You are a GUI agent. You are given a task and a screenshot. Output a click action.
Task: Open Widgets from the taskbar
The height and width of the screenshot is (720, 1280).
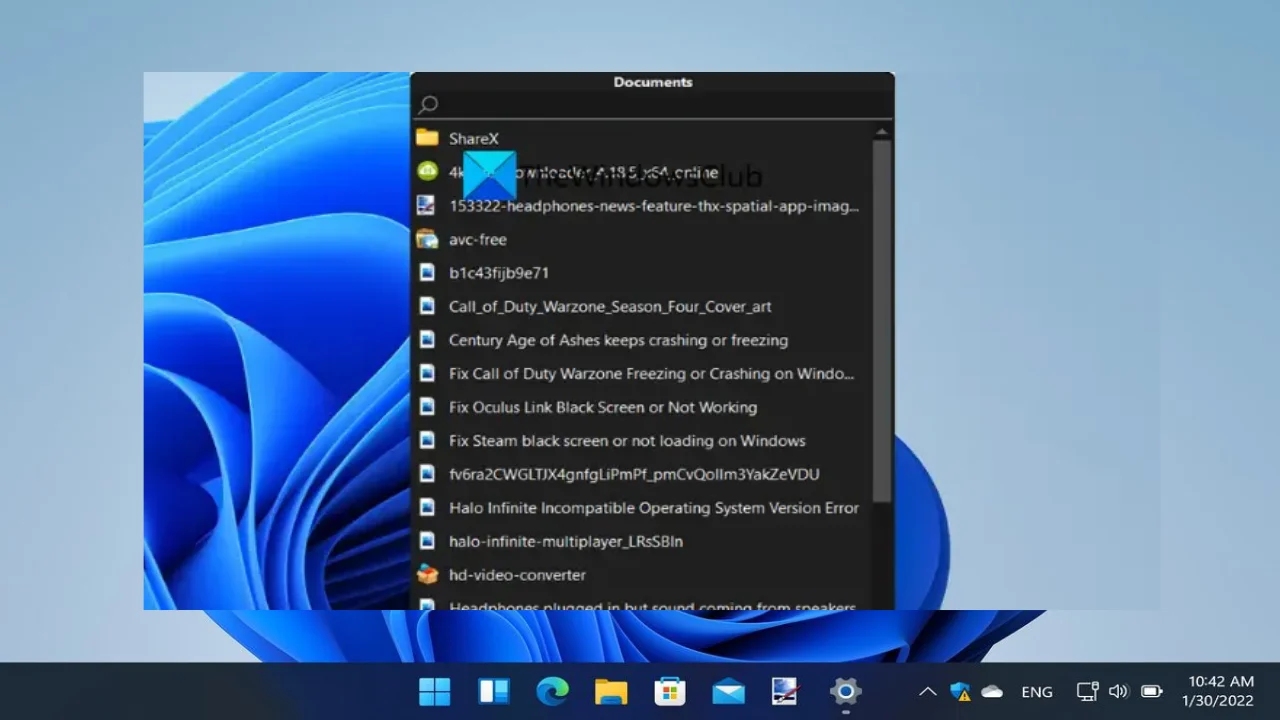494,691
